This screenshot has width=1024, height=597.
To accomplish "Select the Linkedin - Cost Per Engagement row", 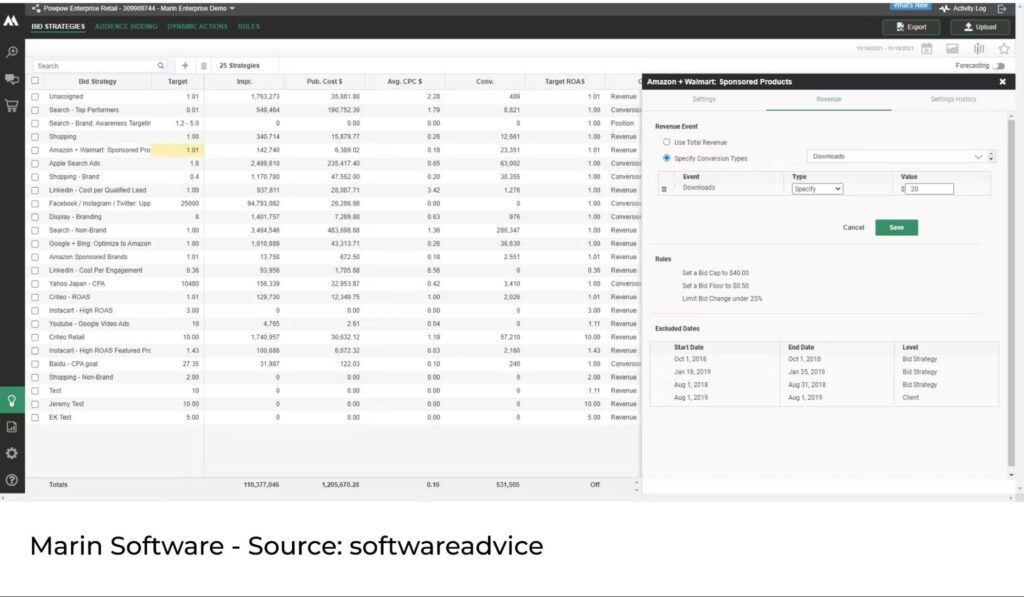I will click(335, 270).
